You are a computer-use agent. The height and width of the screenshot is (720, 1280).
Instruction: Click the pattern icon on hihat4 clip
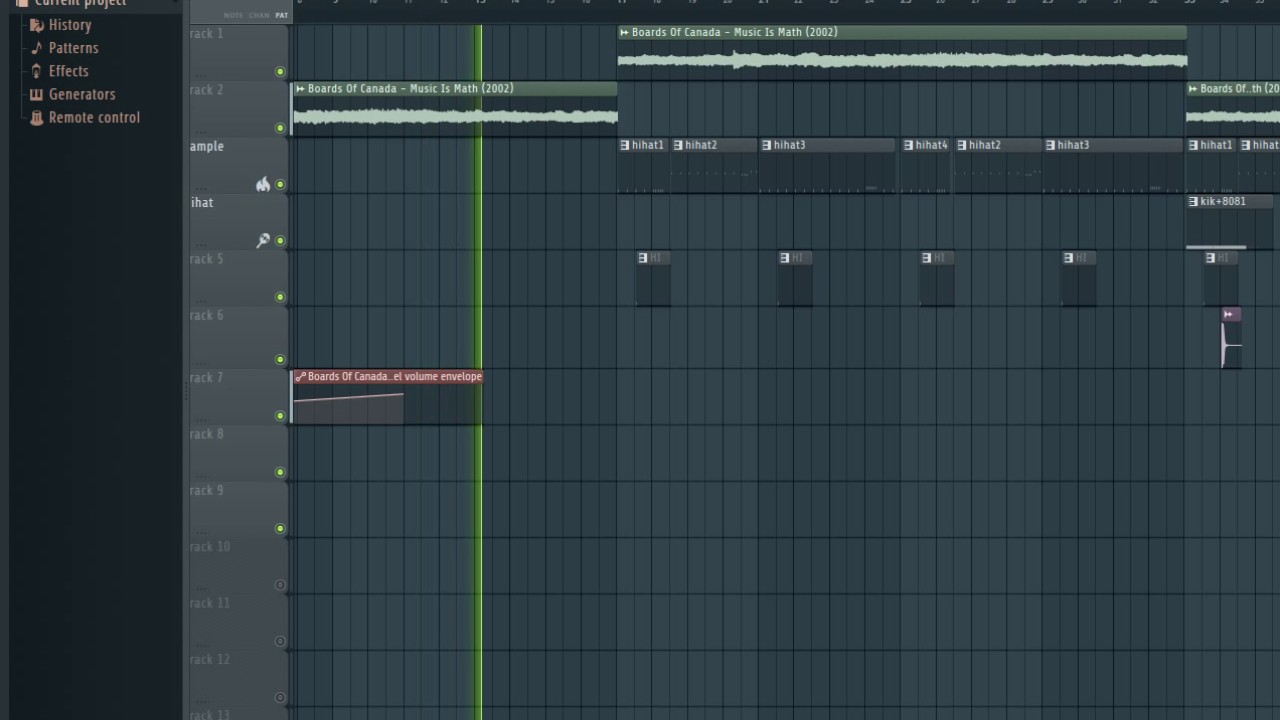click(x=908, y=145)
